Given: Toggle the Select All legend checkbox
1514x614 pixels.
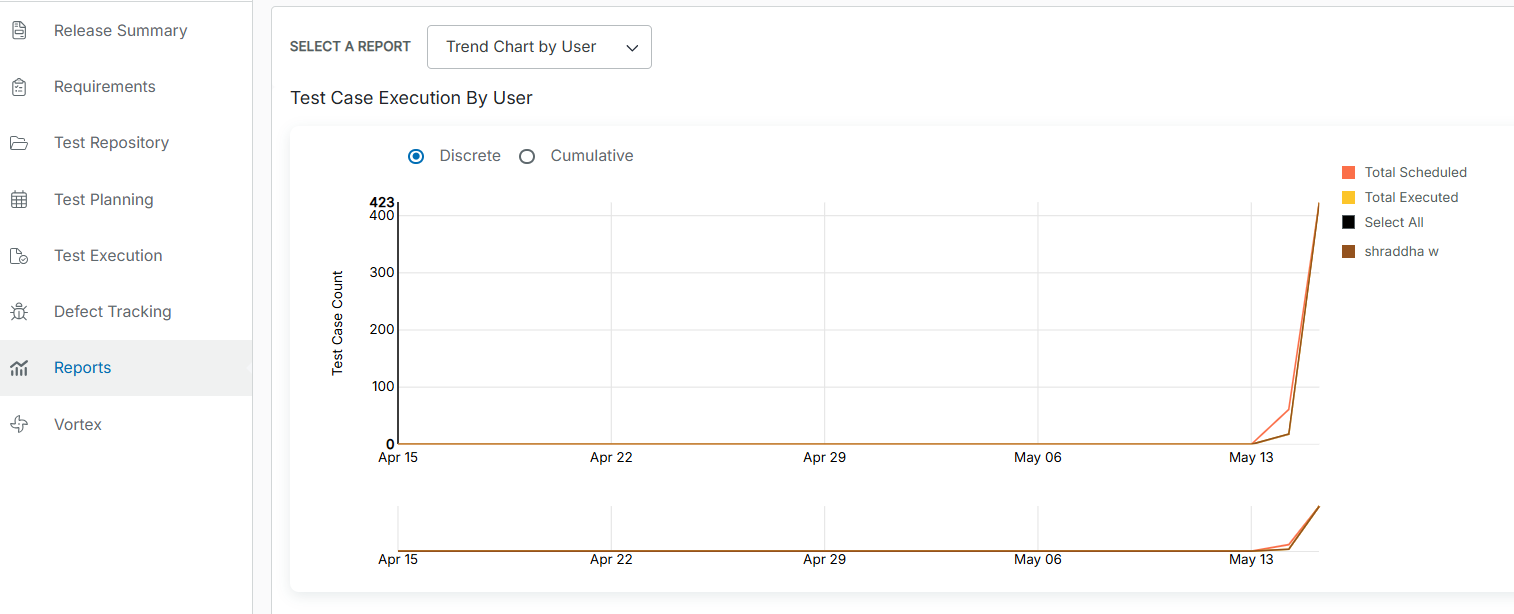Looking at the screenshot, I should click(x=1348, y=222).
